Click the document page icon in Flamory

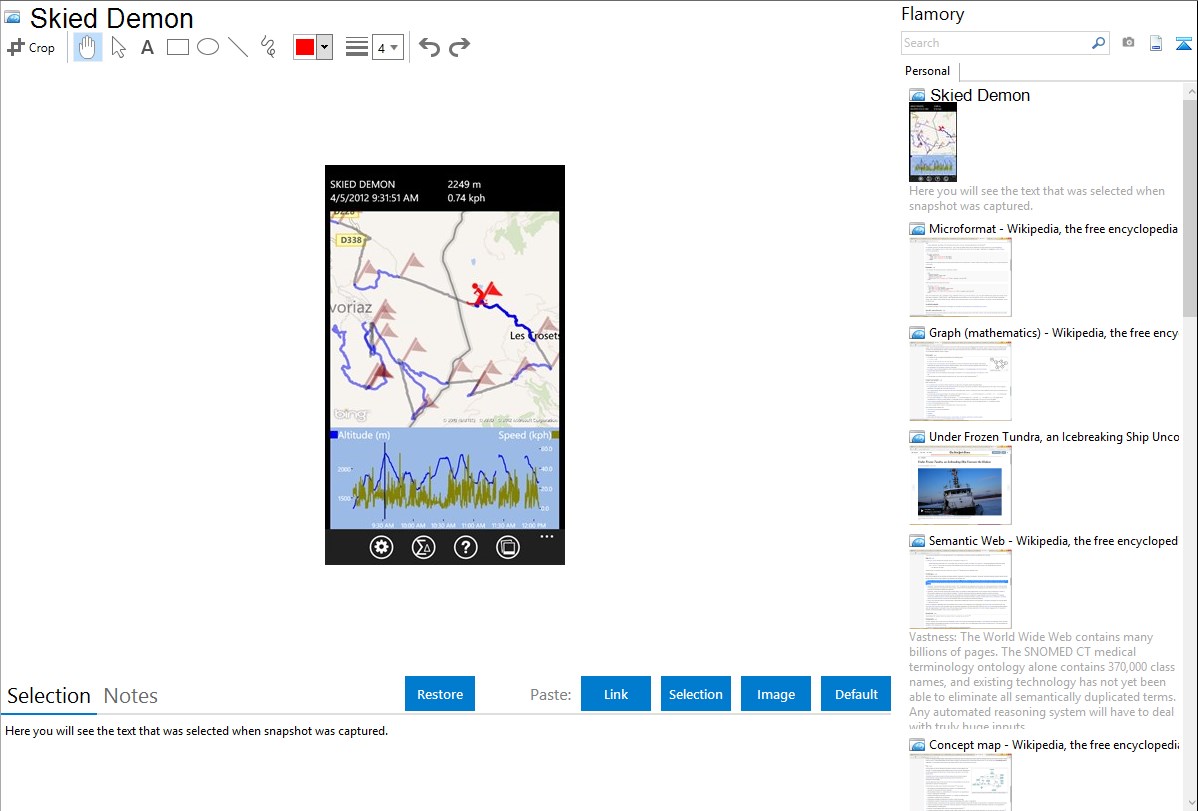1156,43
